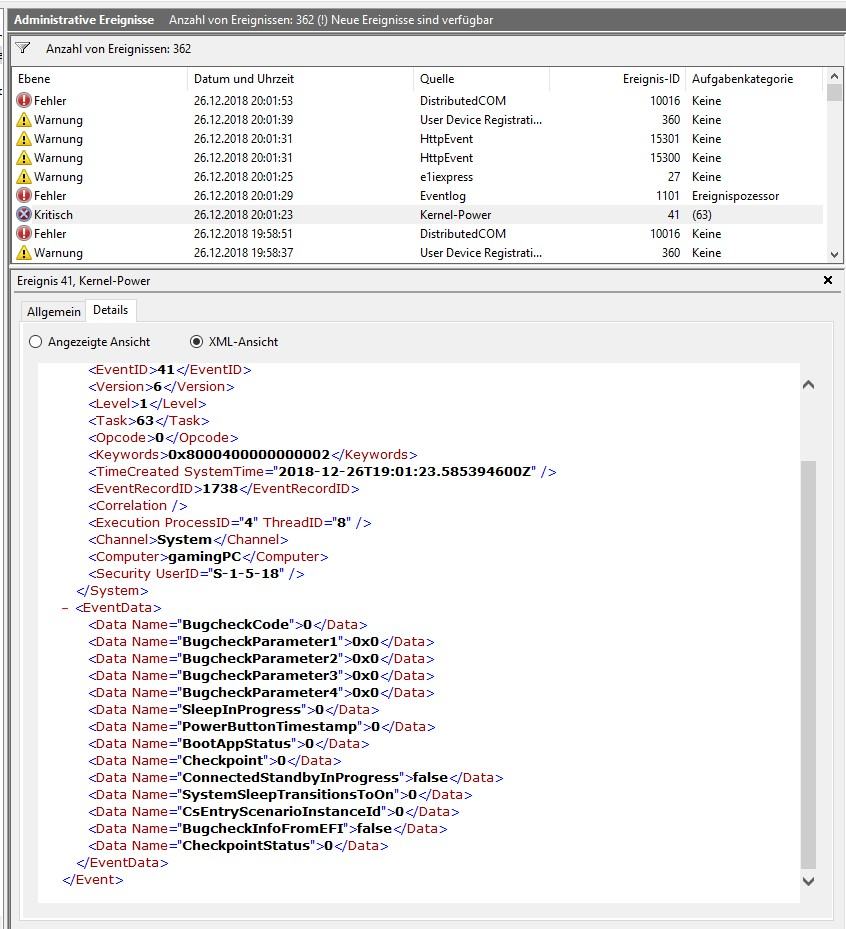
Task: Click the SleepInProgress data line
Action: [233, 710]
